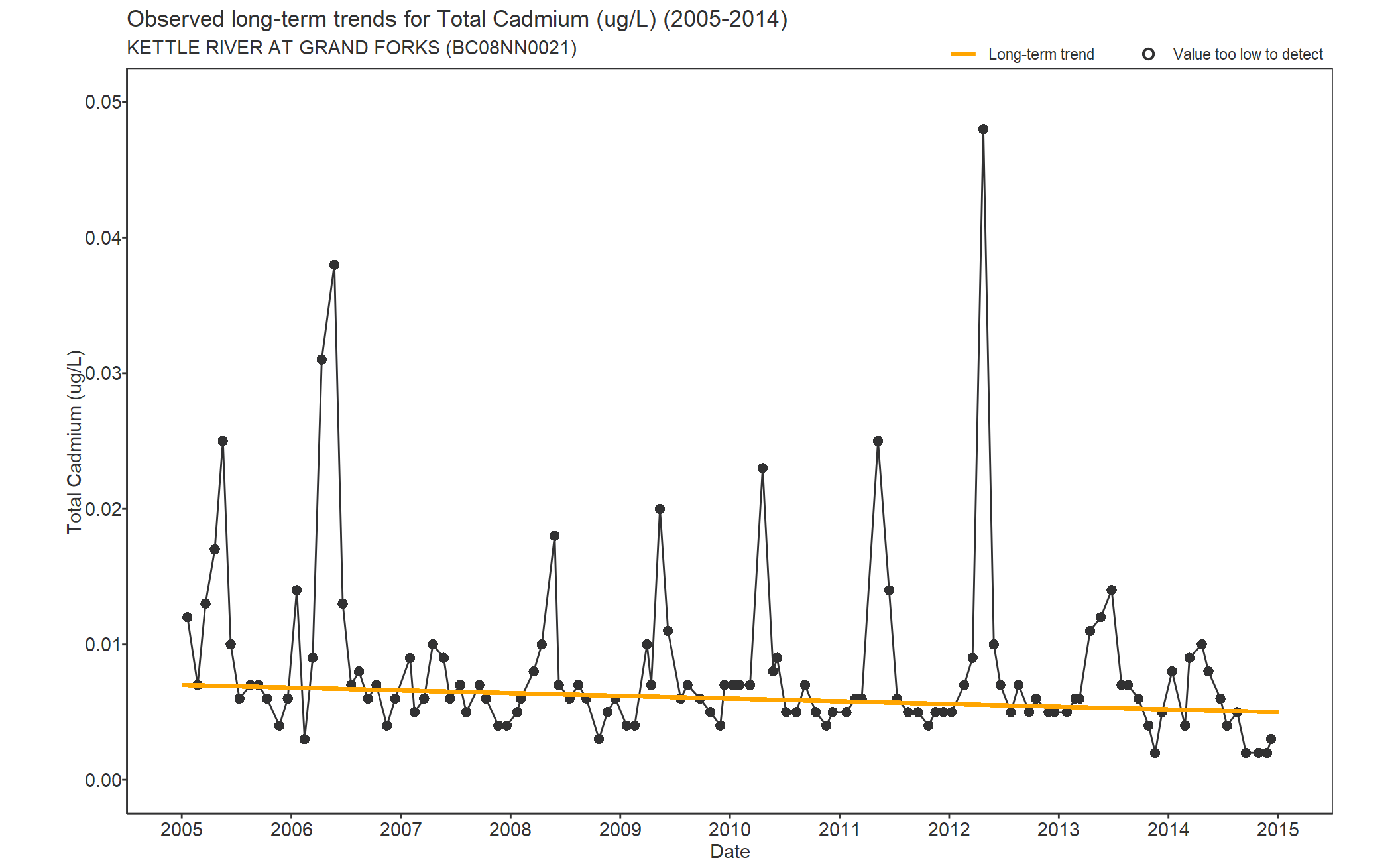Screen dimensions: 1400x868
Task: Click the 2010 x-axis label
Action: [x=730, y=830]
